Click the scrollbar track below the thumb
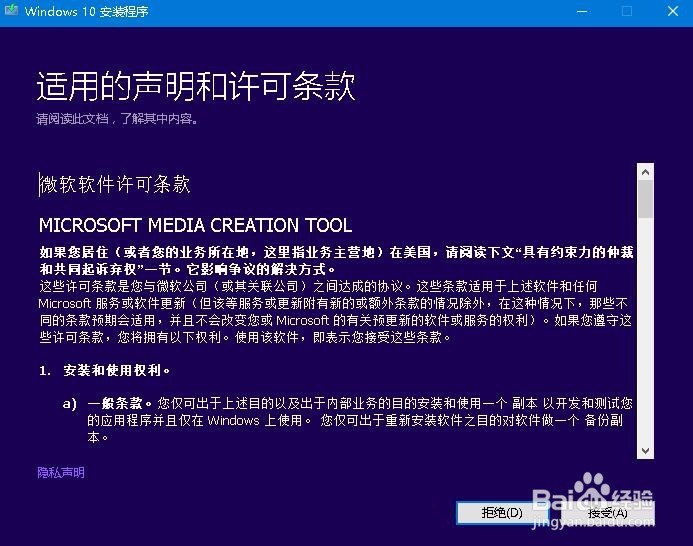The width and height of the screenshot is (693, 546). pyautogui.click(x=645, y=330)
